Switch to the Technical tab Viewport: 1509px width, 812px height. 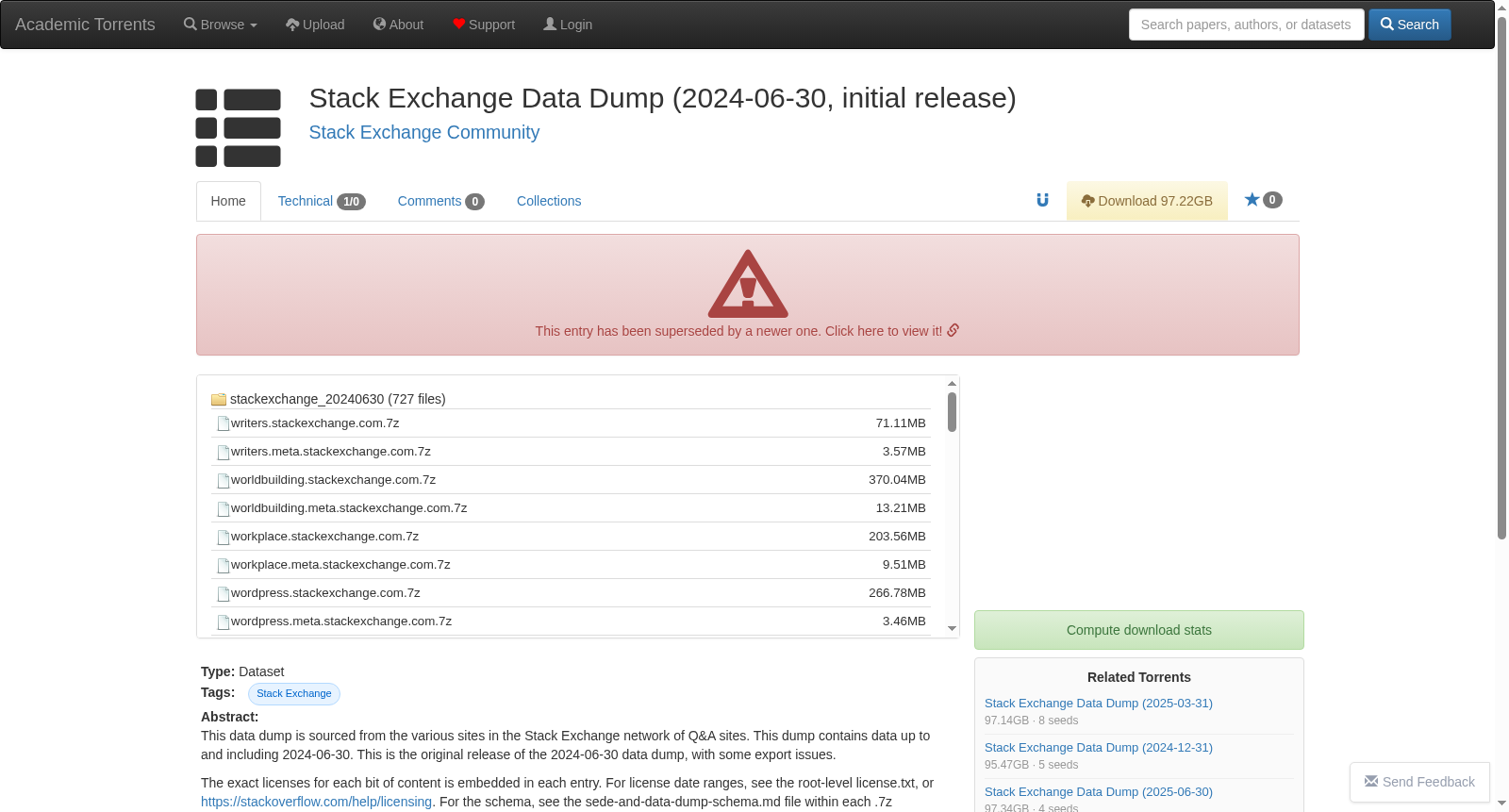pyautogui.click(x=322, y=201)
